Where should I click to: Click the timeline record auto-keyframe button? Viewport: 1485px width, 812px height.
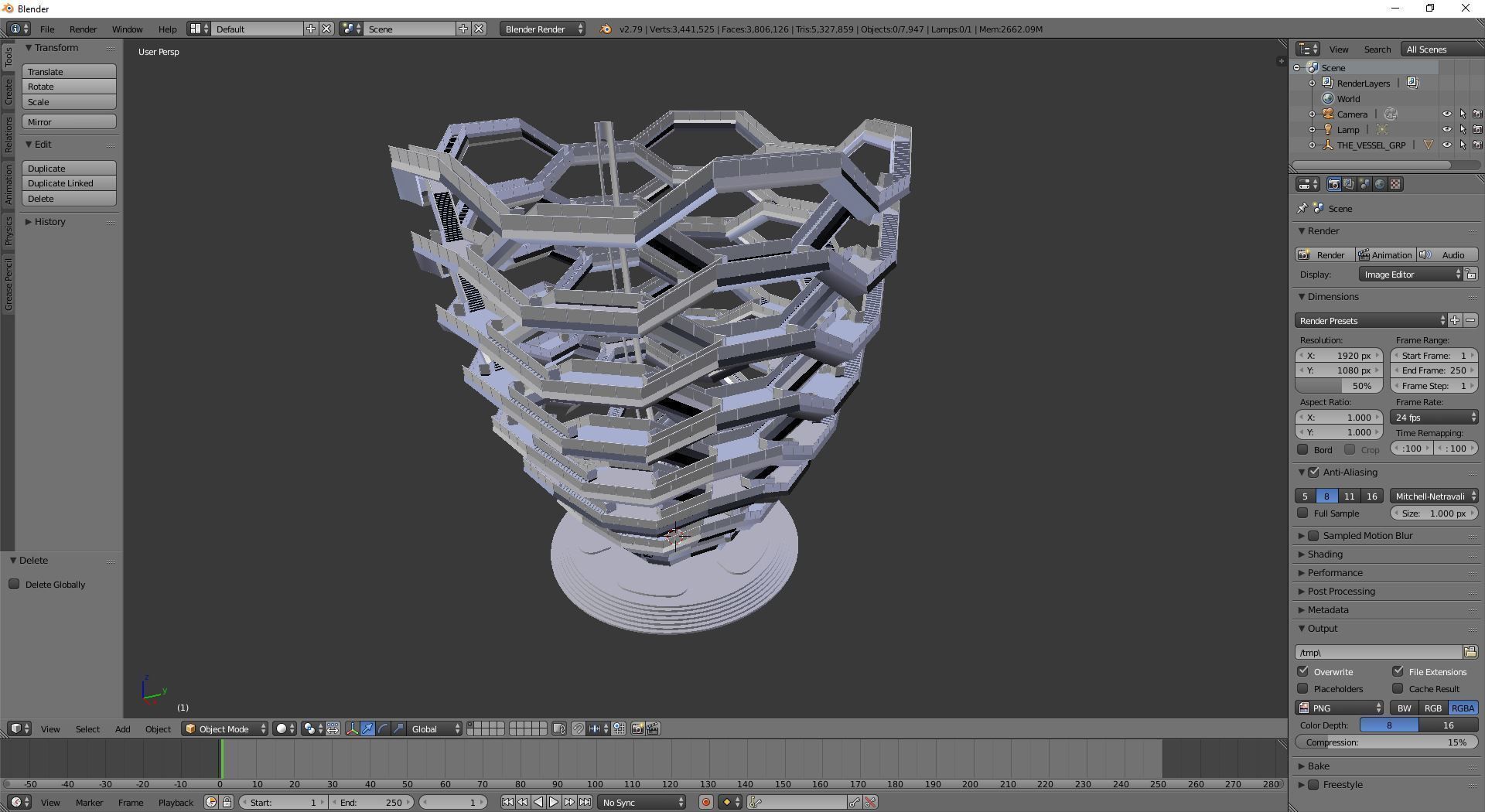tap(705, 802)
